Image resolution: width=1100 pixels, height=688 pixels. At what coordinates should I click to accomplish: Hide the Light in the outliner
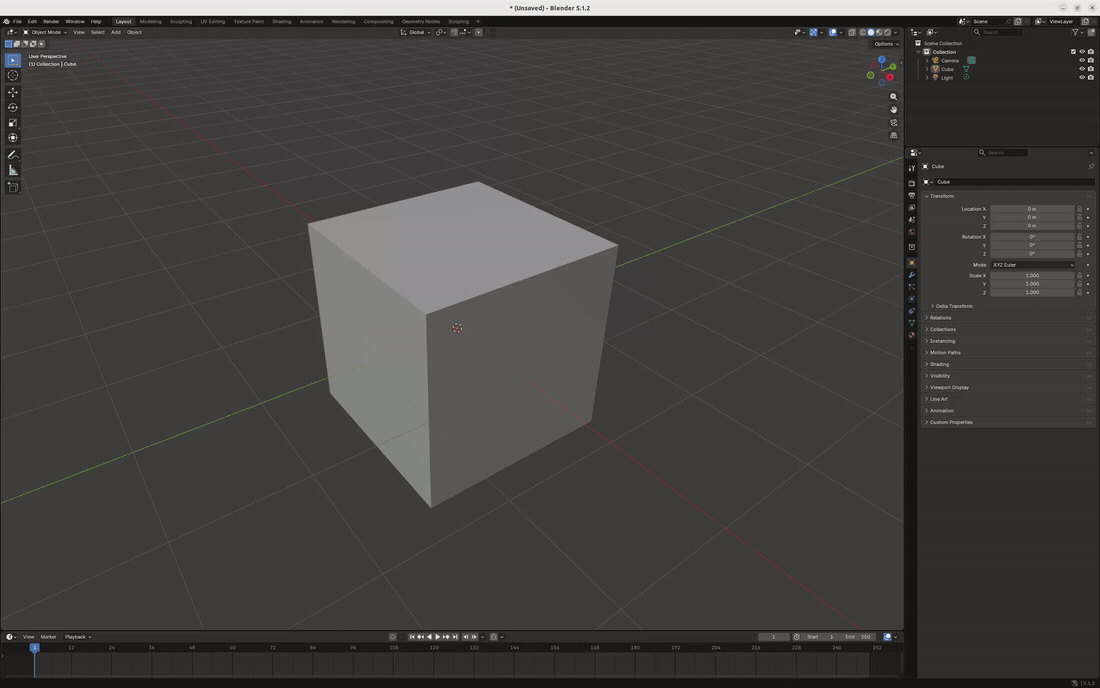[x=1082, y=77]
